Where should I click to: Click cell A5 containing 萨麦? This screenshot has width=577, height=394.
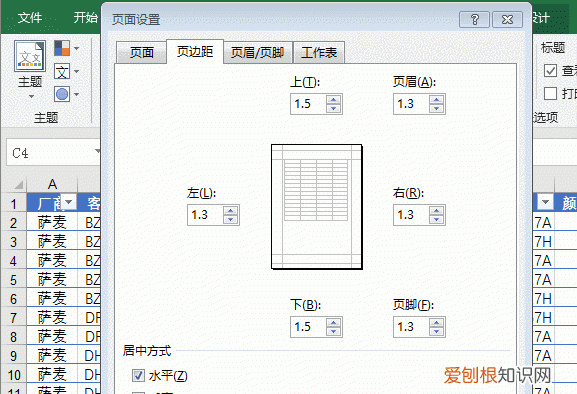tap(52, 279)
